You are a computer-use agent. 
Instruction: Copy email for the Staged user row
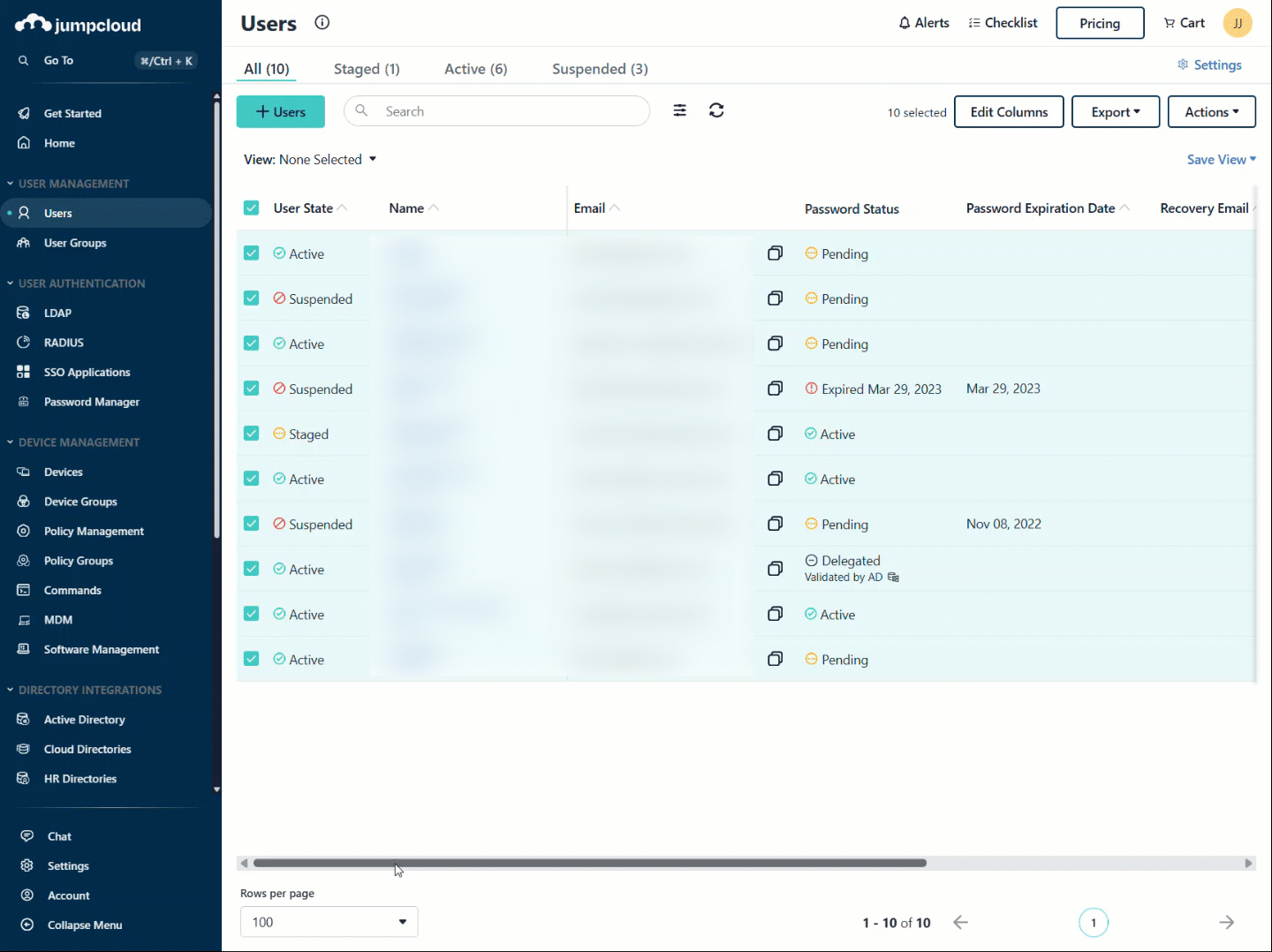[776, 434]
